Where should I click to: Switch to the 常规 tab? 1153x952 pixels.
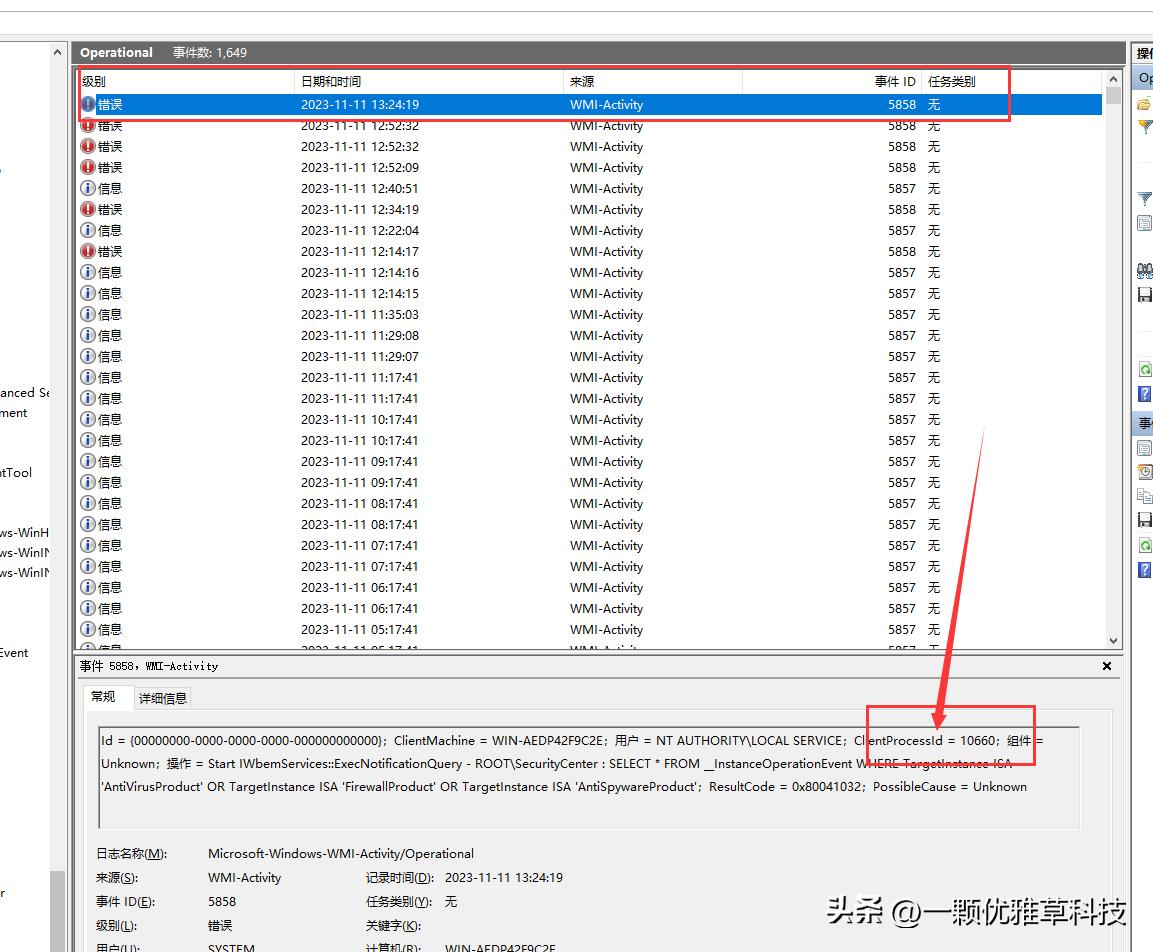point(104,698)
